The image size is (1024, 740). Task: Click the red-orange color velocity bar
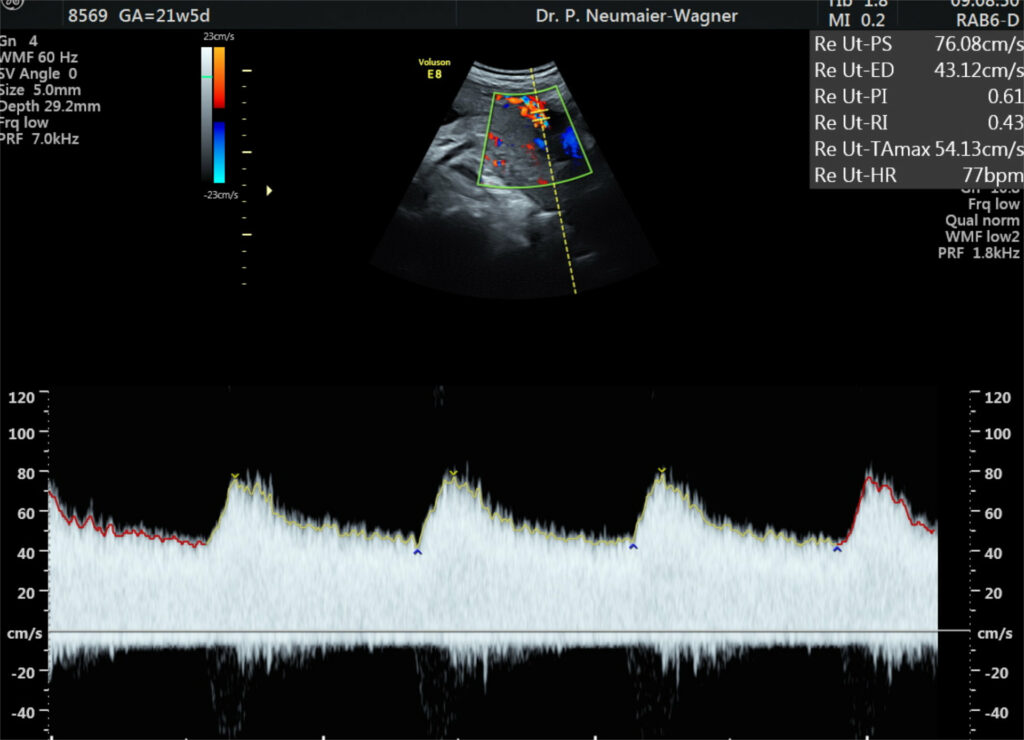[219, 77]
